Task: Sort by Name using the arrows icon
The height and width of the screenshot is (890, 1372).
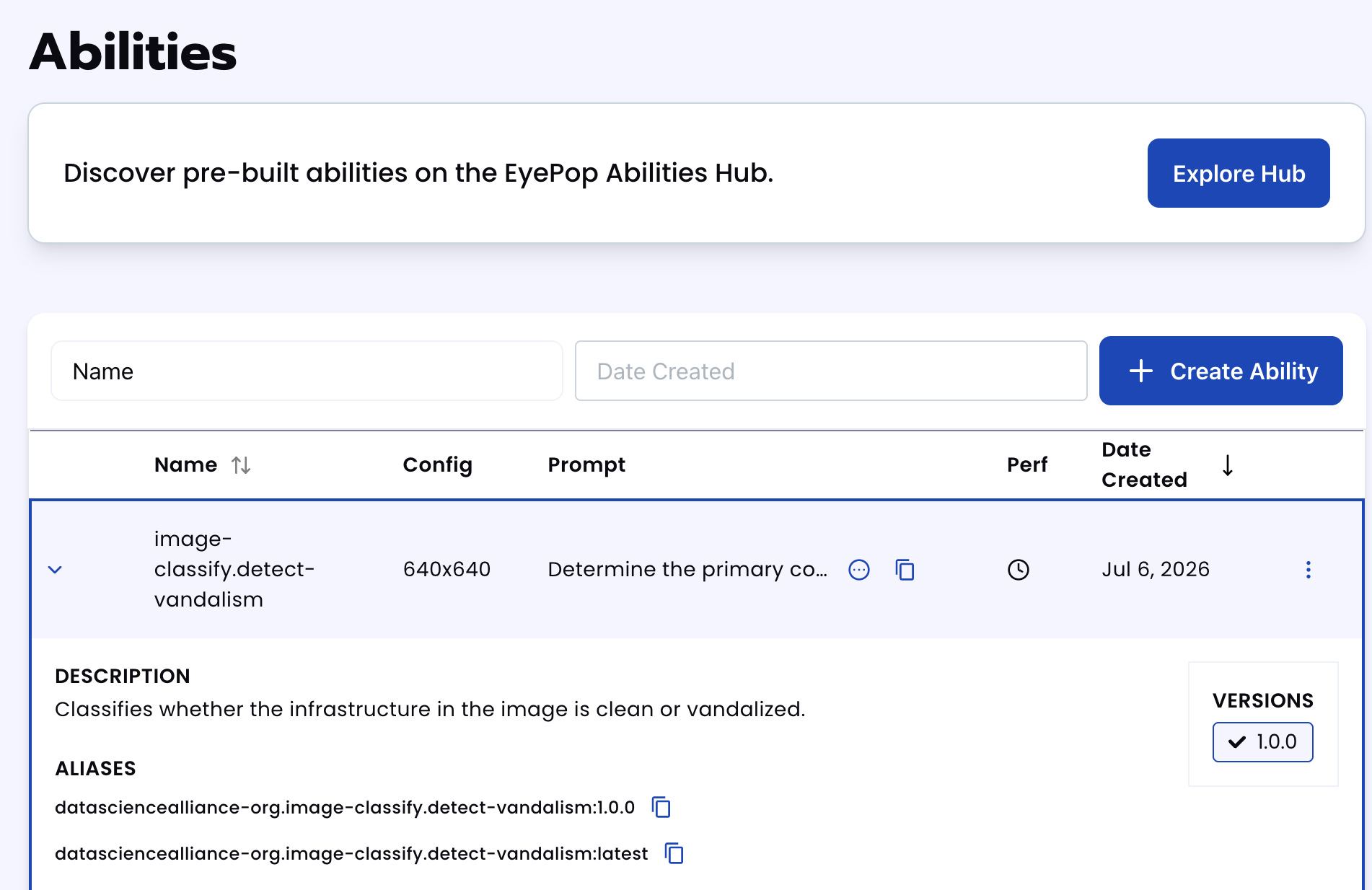Action: [x=241, y=465]
